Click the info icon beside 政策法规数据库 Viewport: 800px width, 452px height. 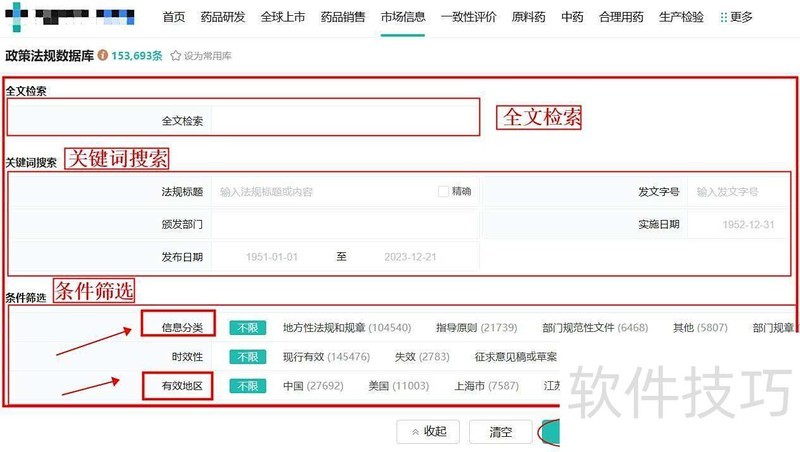coord(103,56)
